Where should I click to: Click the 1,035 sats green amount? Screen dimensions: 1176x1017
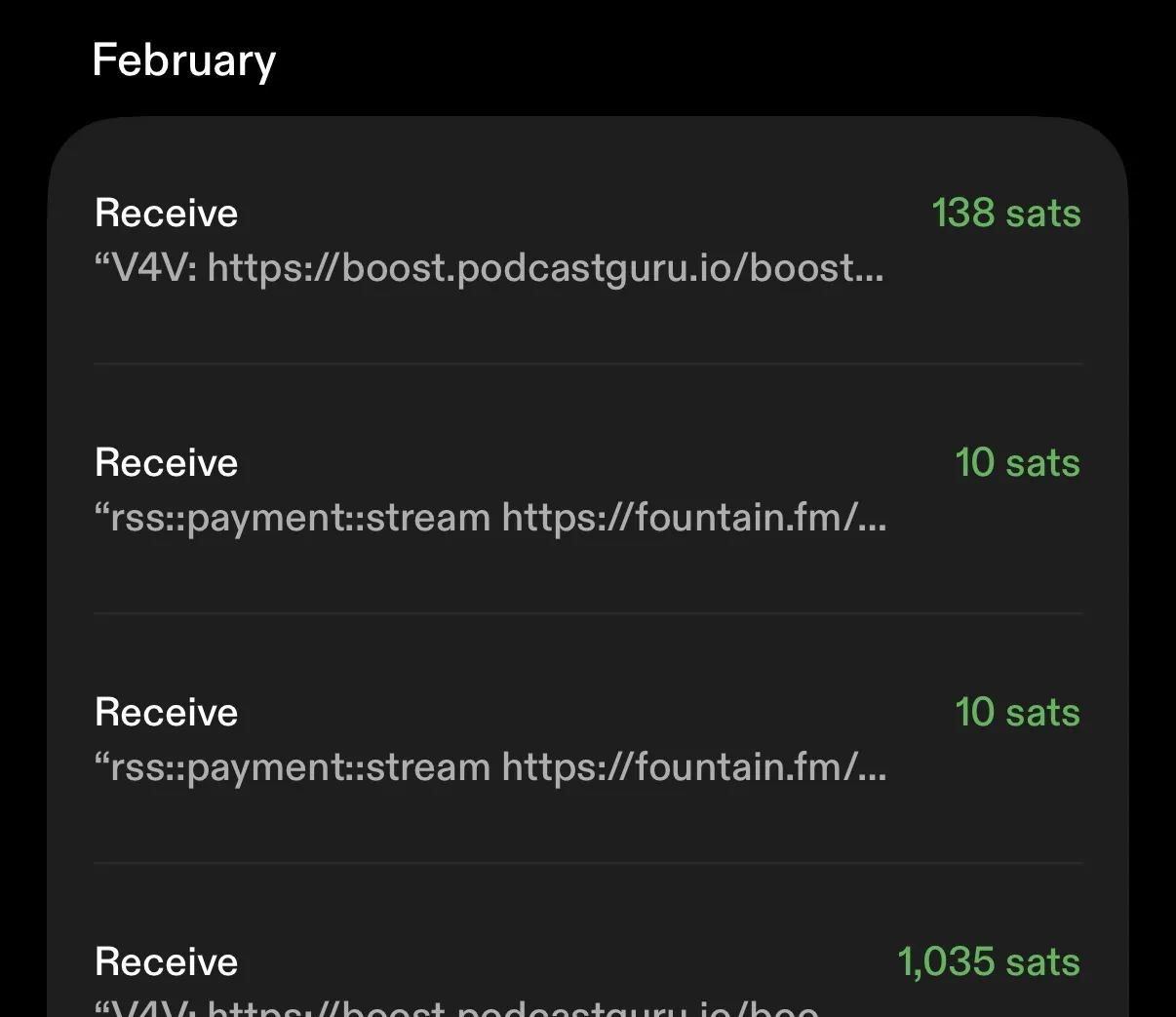pyautogui.click(x=989, y=962)
